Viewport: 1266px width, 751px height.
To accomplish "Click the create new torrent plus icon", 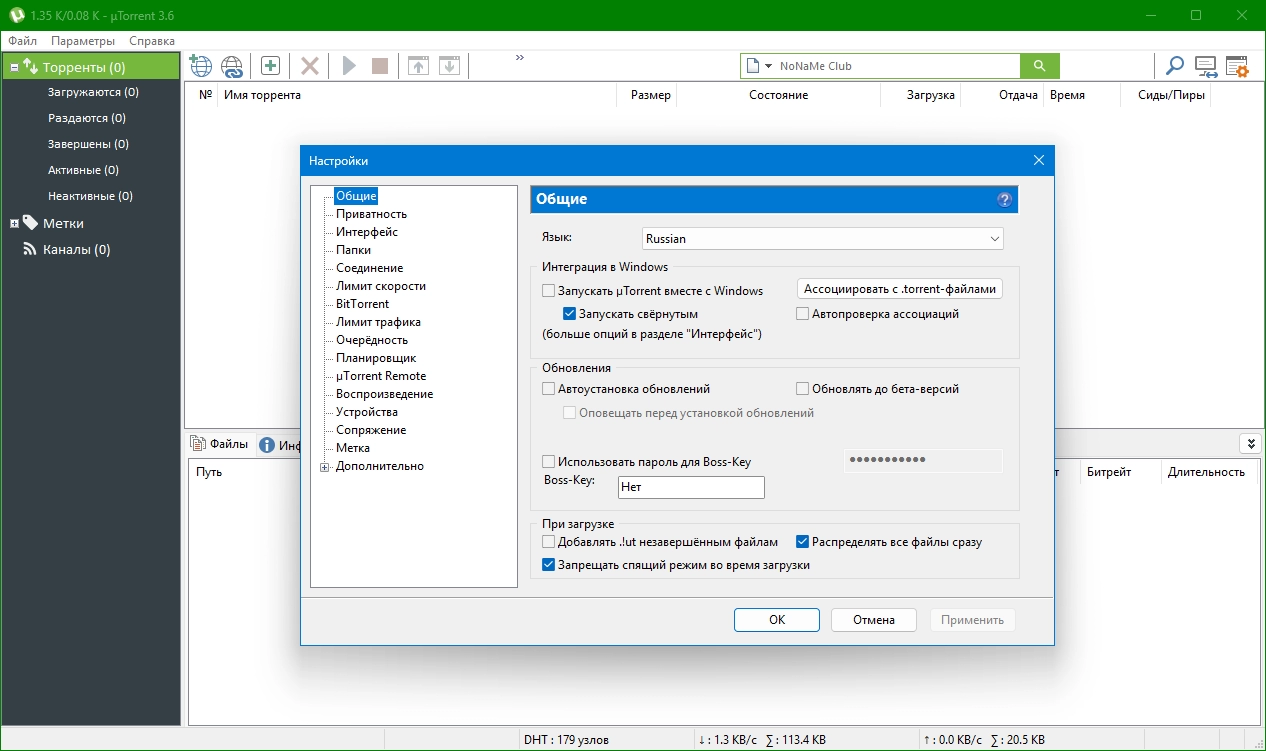I will point(270,66).
